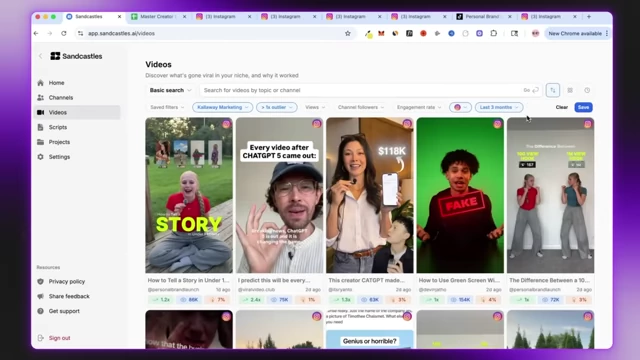Viewport: 640px width, 360px height.
Task: Open the Chrome three-dot menu
Action: click(x=607, y=33)
